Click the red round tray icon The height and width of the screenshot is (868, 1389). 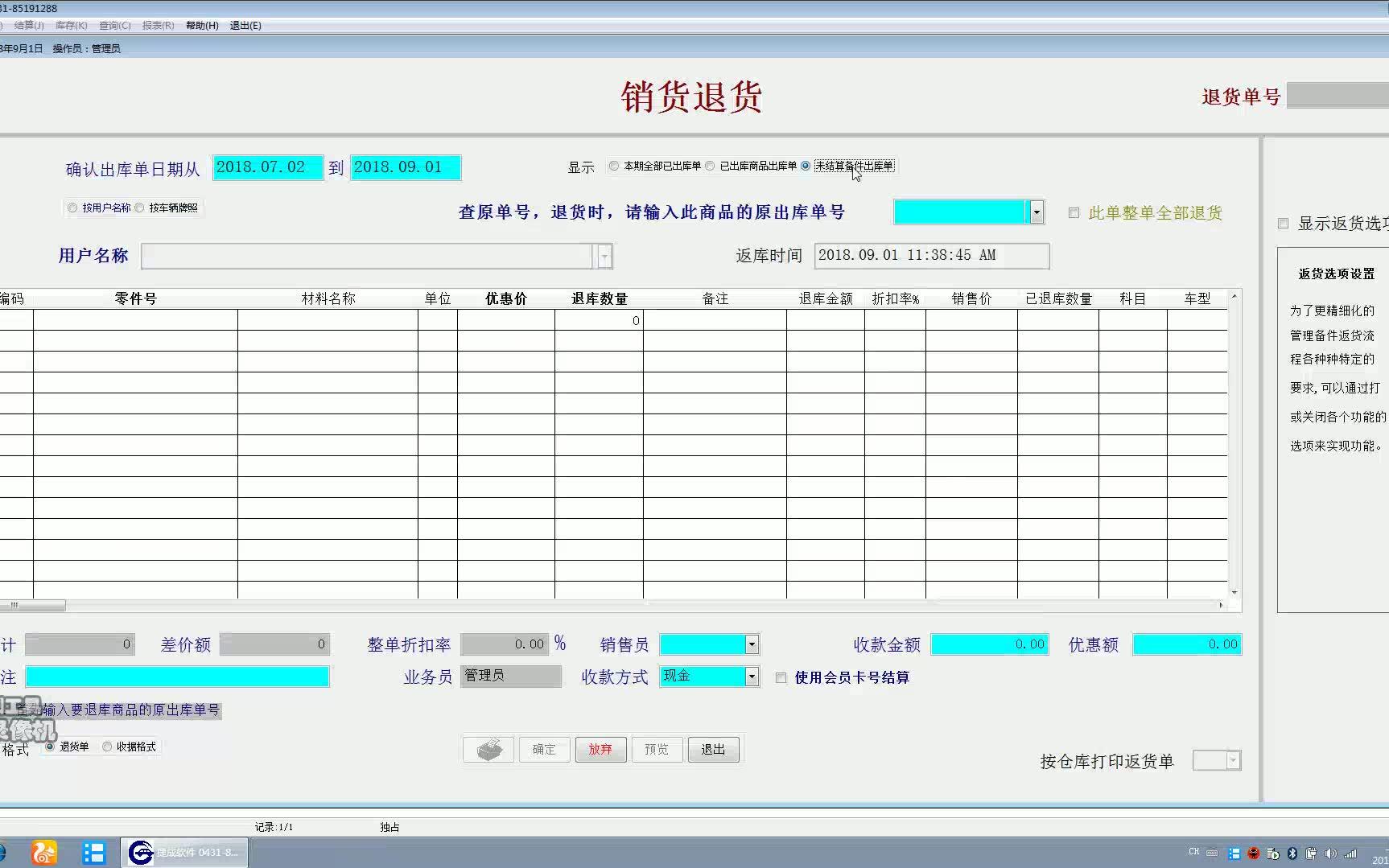coord(1253,854)
